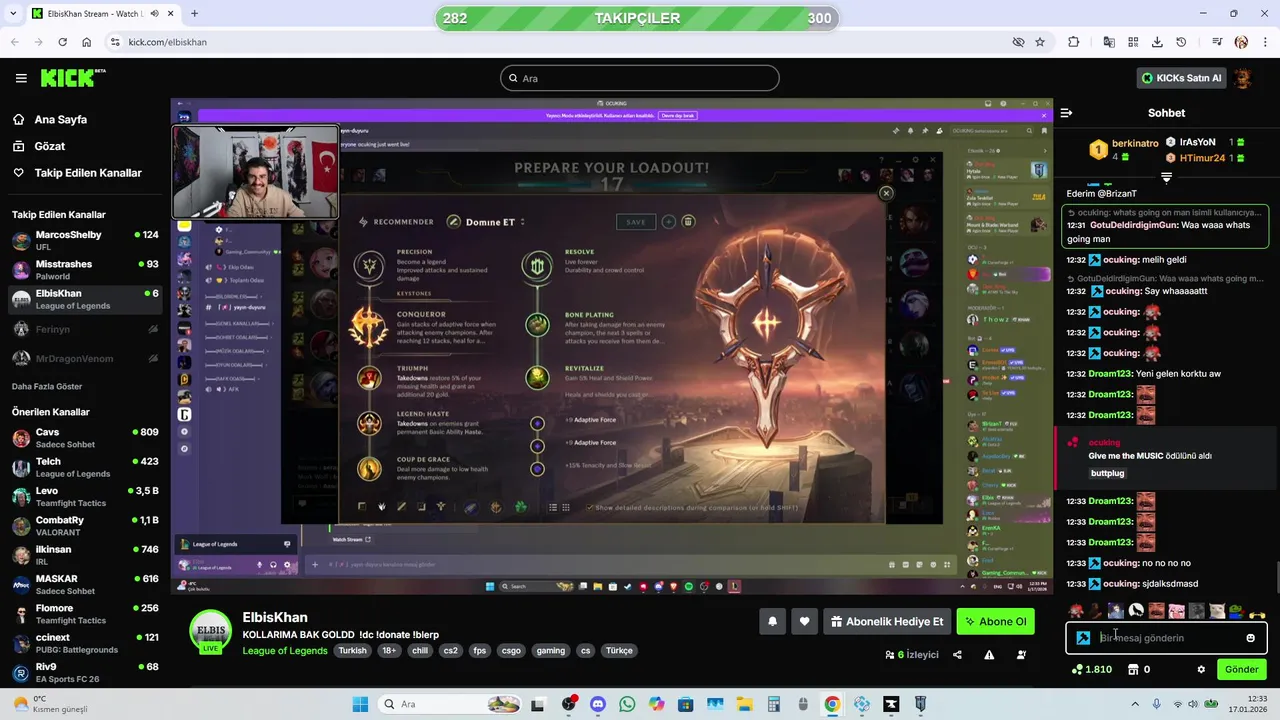Open Discord from taskbar
The height and width of the screenshot is (720, 1280).
click(x=598, y=704)
